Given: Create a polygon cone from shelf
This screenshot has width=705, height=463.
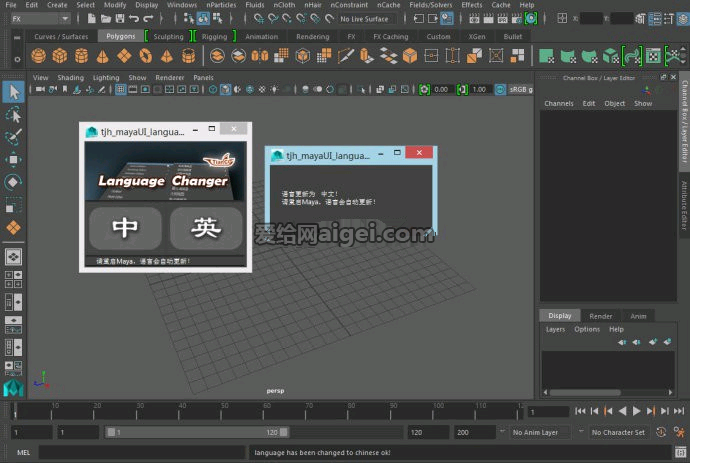Looking at the screenshot, I should [103, 56].
